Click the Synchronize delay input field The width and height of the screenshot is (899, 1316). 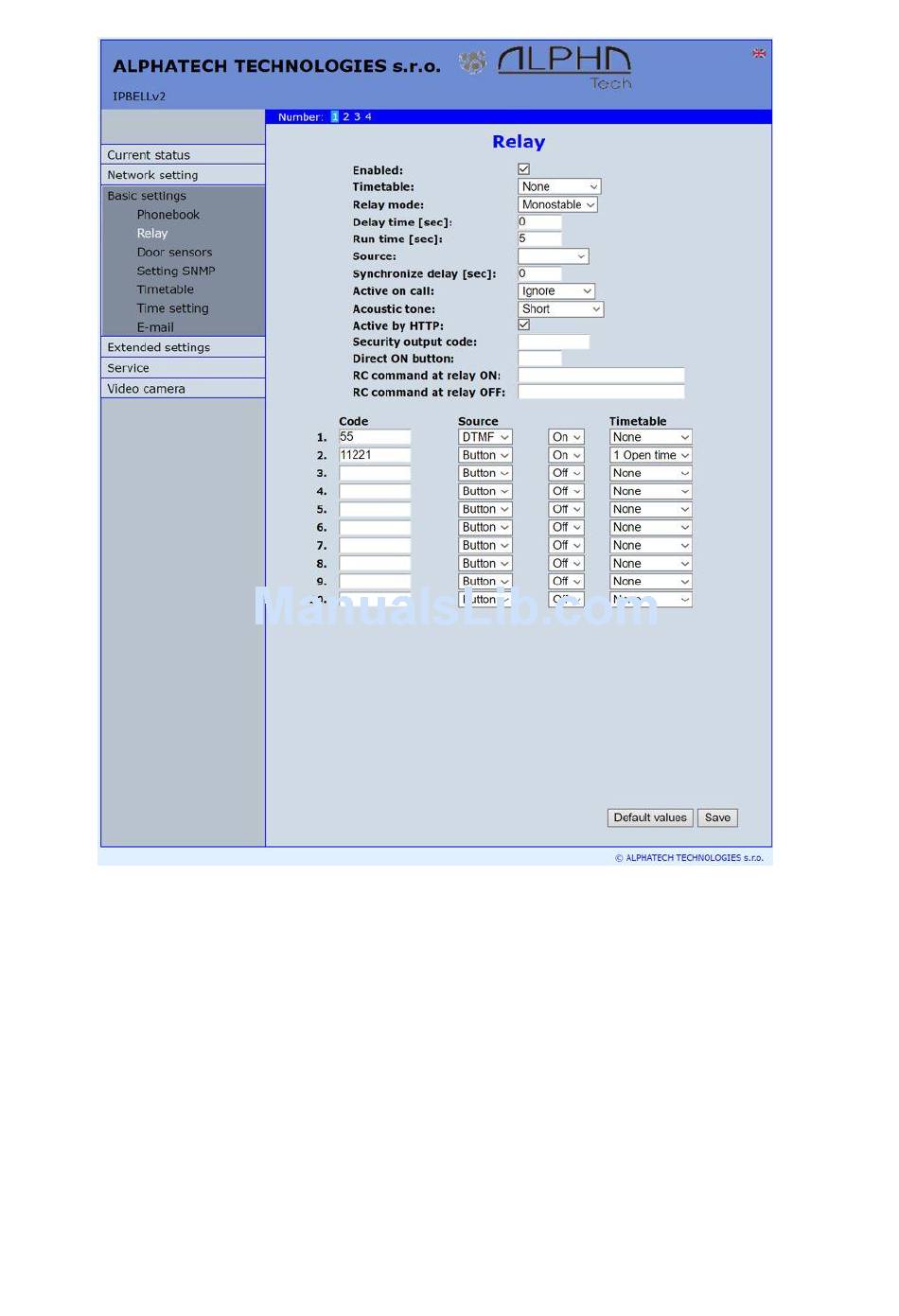pyautogui.click(x=539, y=274)
